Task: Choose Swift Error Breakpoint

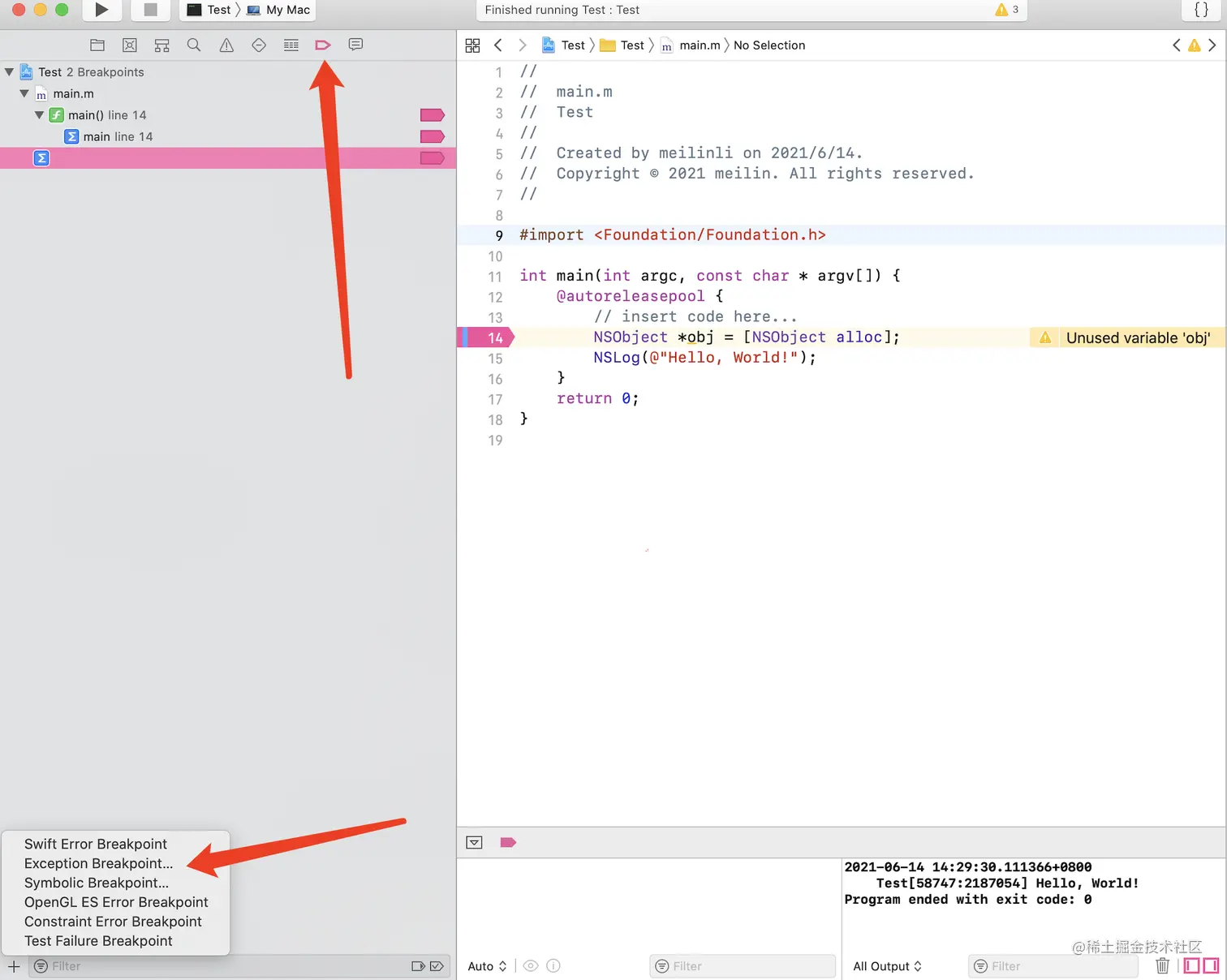Action: pyautogui.click(x=96, y=844)
